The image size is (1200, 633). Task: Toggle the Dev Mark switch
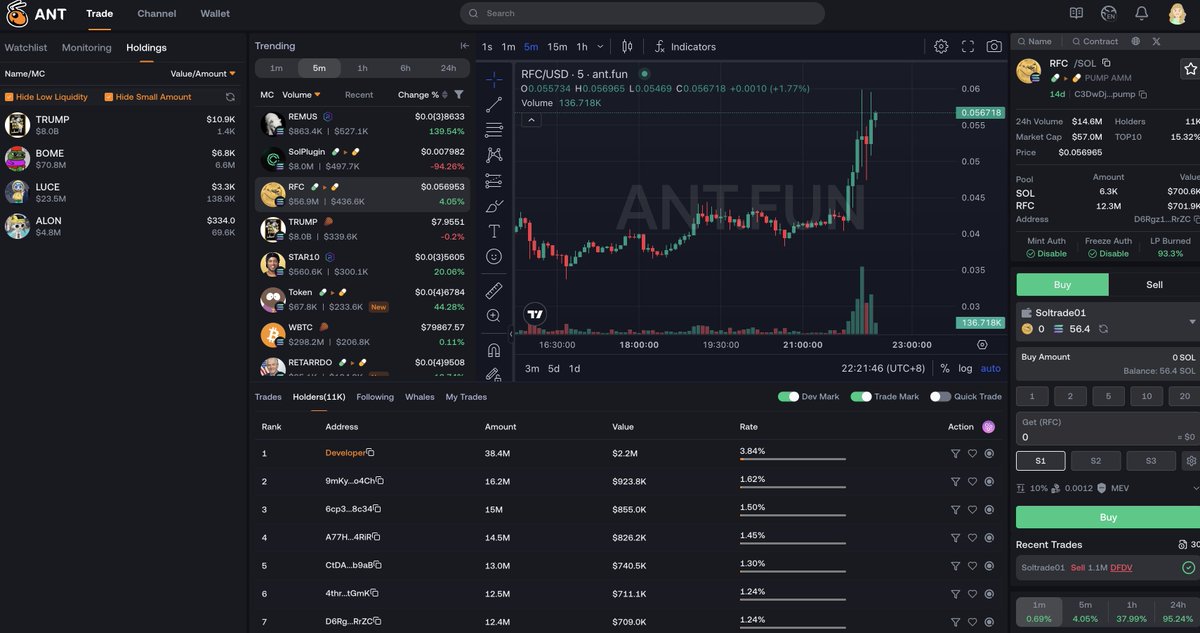[x=789, y=396]
